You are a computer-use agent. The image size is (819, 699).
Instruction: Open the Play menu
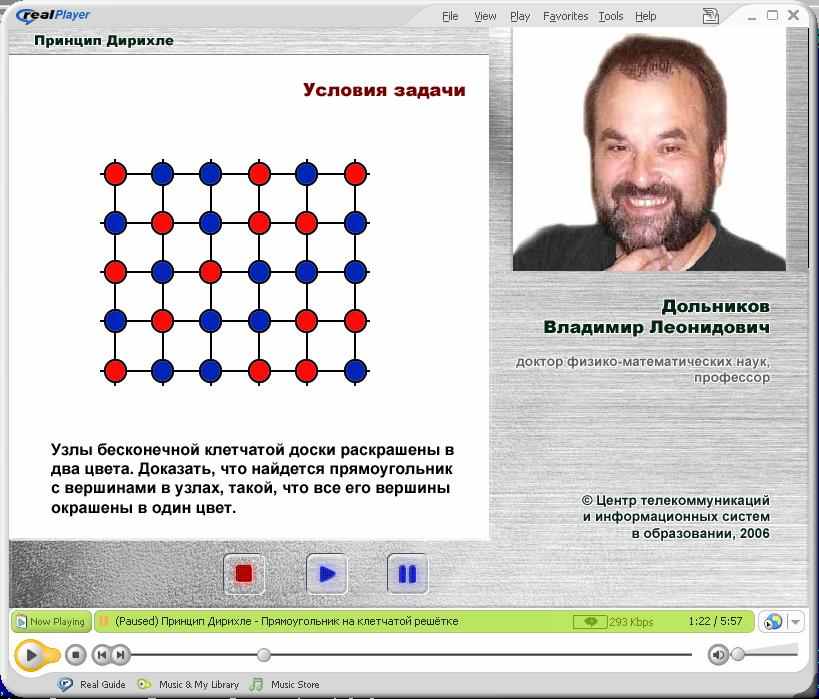click(x=520, y=16)
